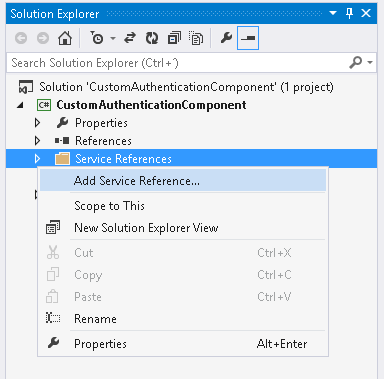The height and width of the screenshot is (379, 384).
Task: Click the Properties node wrench icon
Action: (x=62, y=123)
